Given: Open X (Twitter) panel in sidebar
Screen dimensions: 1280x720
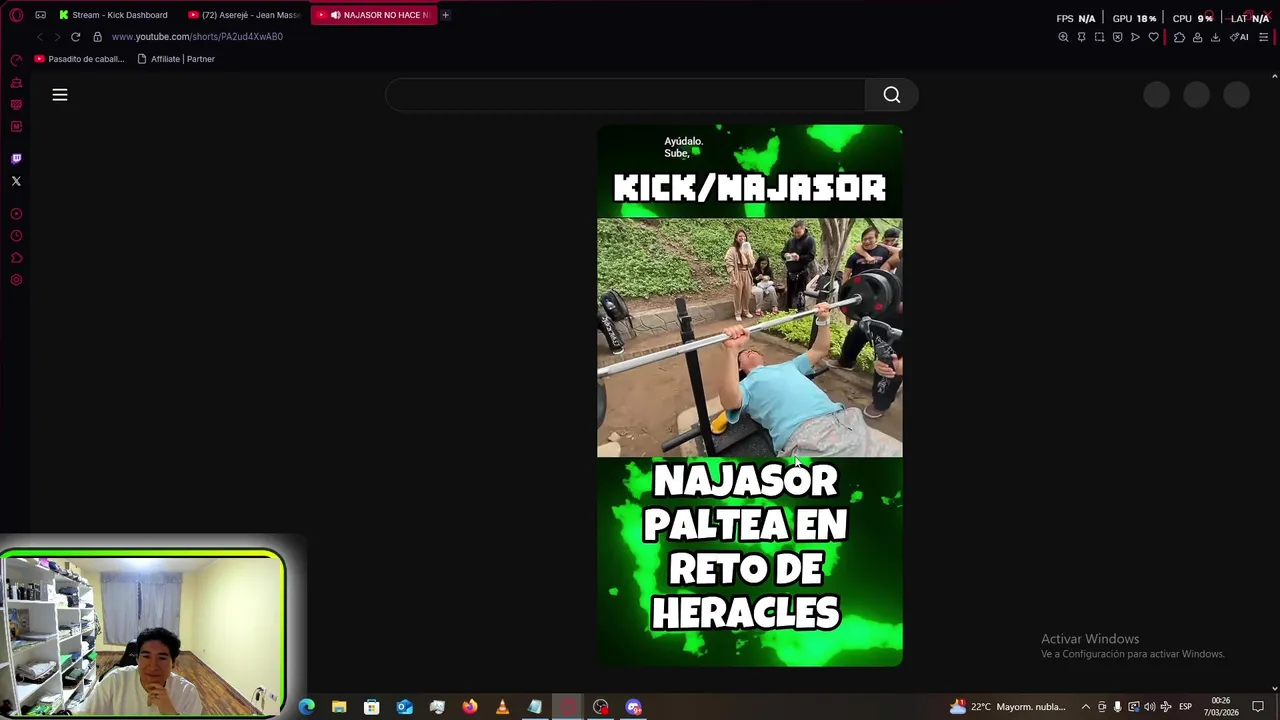Looking at the screenshot, I should 16,181.
